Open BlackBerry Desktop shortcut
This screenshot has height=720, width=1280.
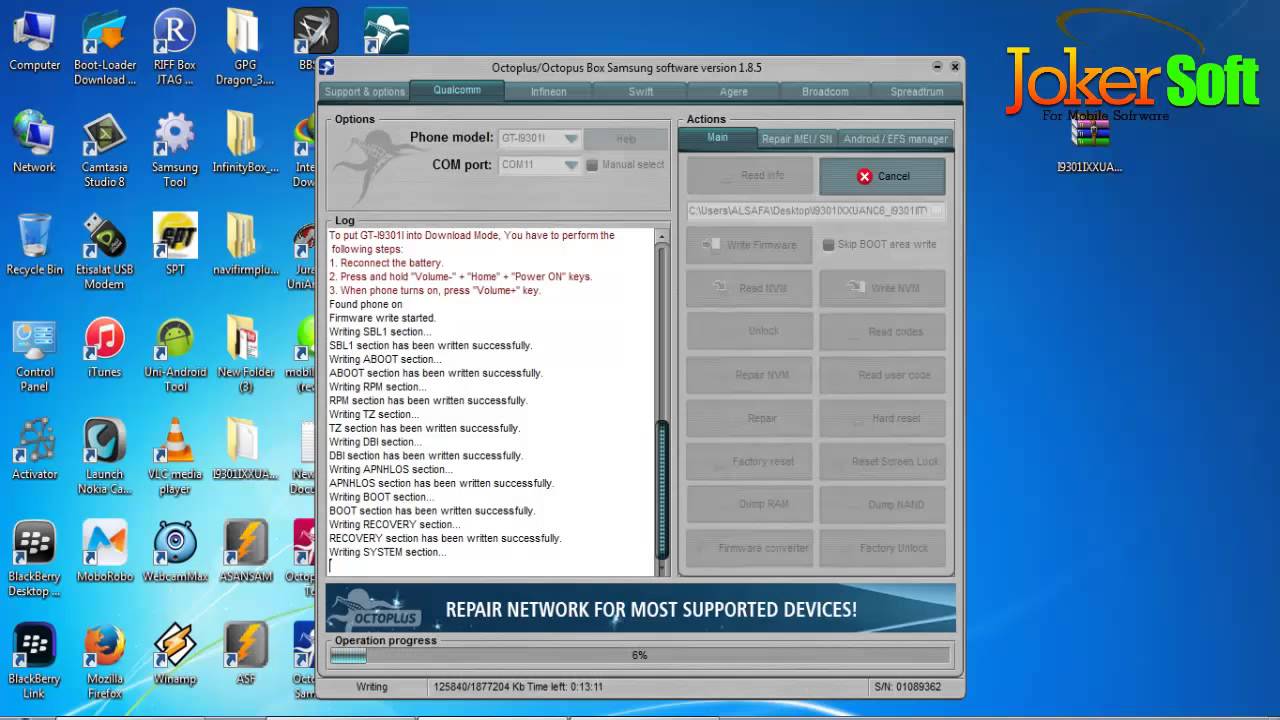35,559
